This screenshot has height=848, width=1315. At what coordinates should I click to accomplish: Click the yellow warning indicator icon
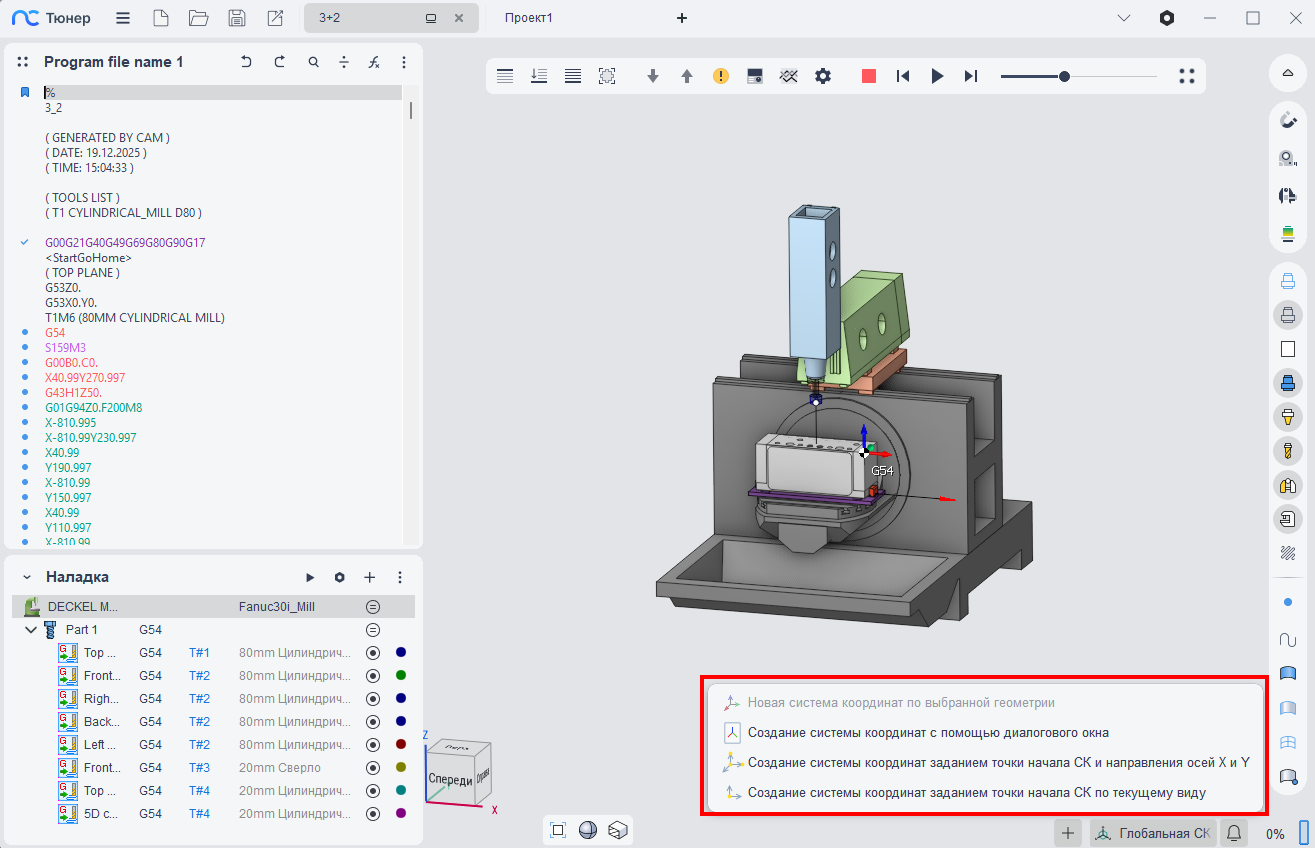(720, 76)
